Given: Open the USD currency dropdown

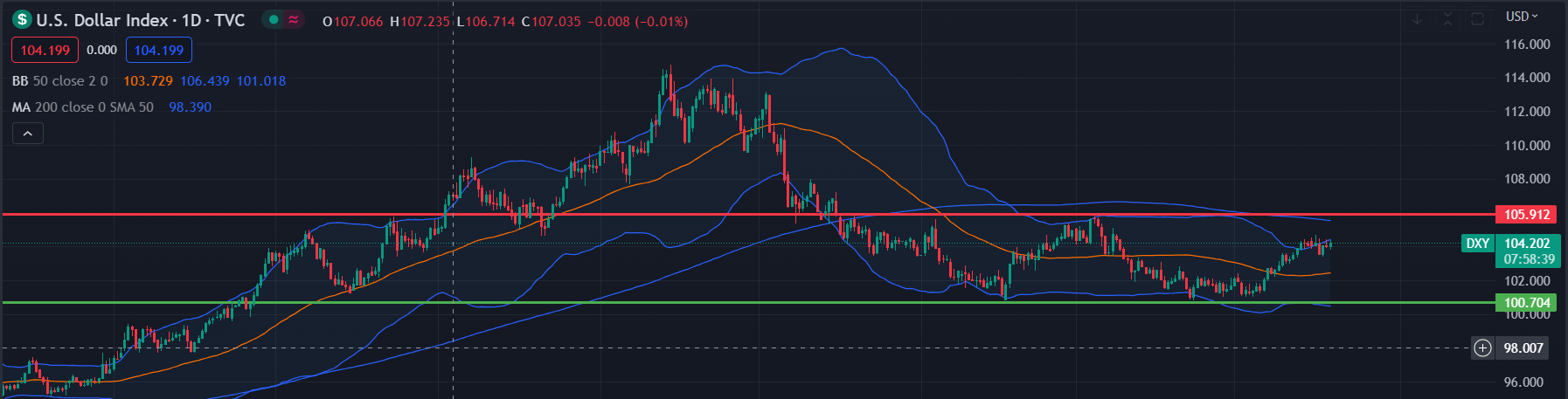Looking at the screenshot, I should tap(1521, 17).
